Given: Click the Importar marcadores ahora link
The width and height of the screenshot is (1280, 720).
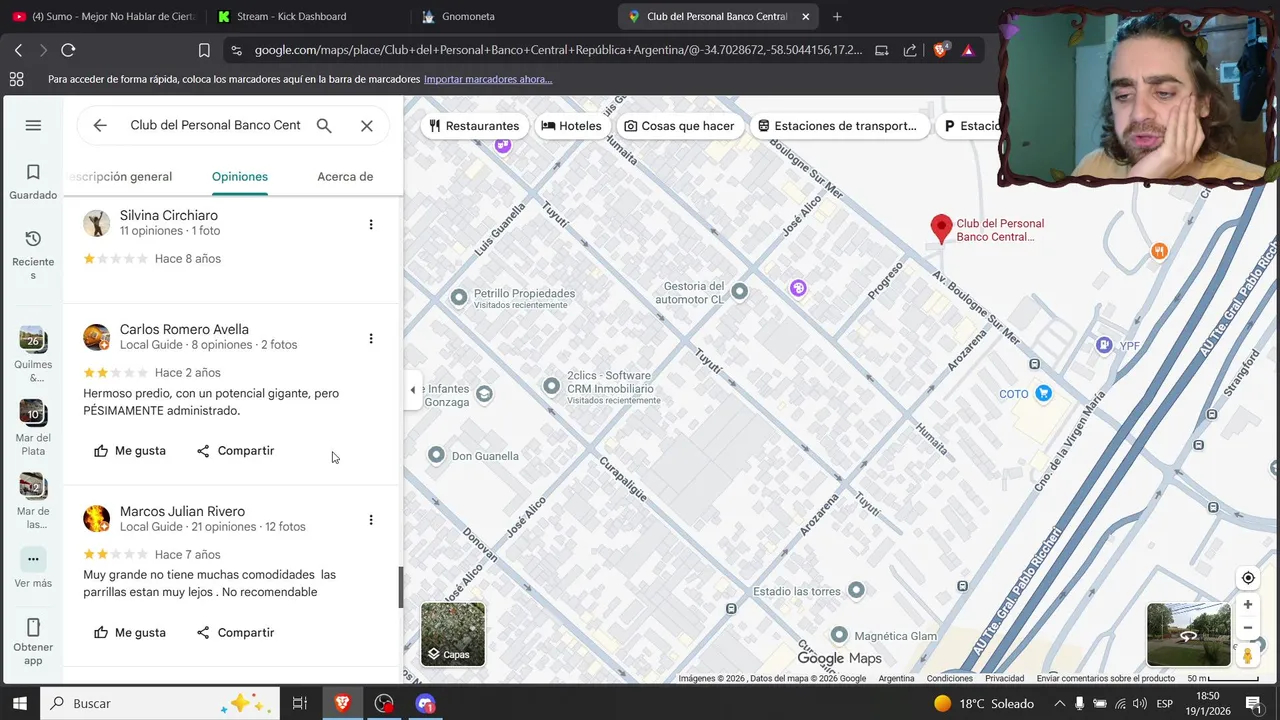Looking at the screenshot, I should tap(488, 79).
